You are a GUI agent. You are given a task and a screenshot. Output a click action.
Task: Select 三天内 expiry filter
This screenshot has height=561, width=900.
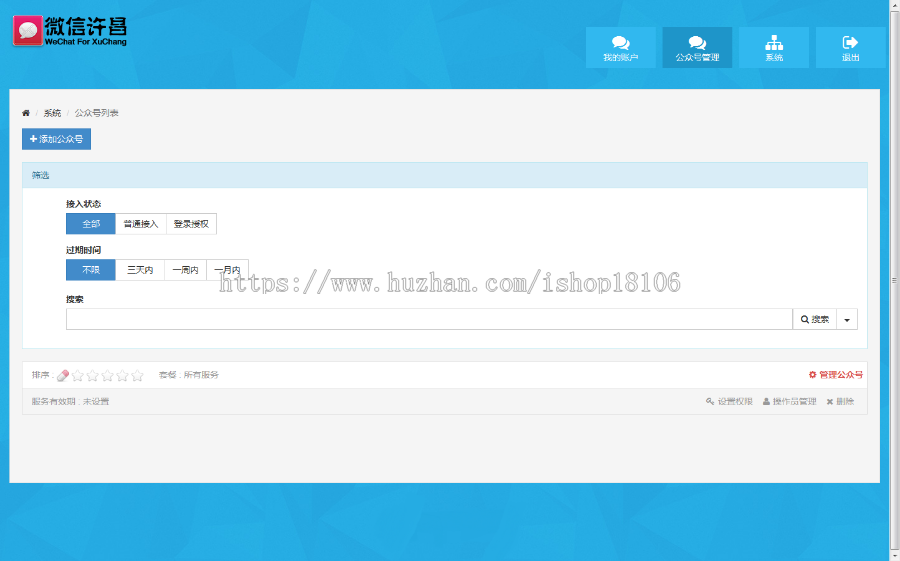(x=140, y=270)
